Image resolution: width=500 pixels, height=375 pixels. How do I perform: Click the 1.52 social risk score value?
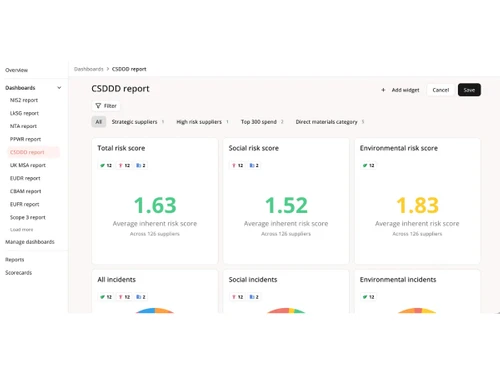286,205
